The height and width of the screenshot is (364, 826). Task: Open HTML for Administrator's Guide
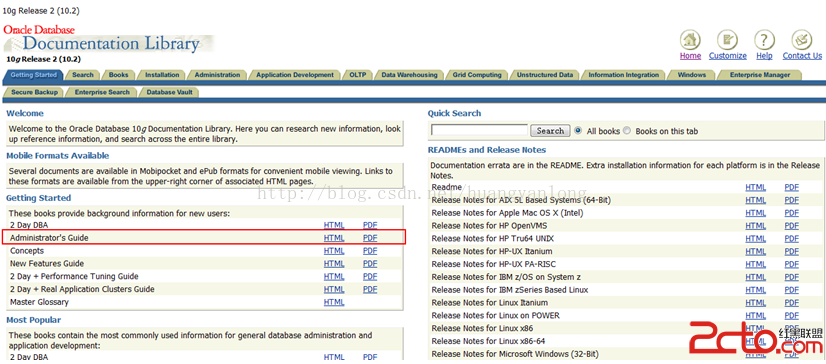point(334,238)
